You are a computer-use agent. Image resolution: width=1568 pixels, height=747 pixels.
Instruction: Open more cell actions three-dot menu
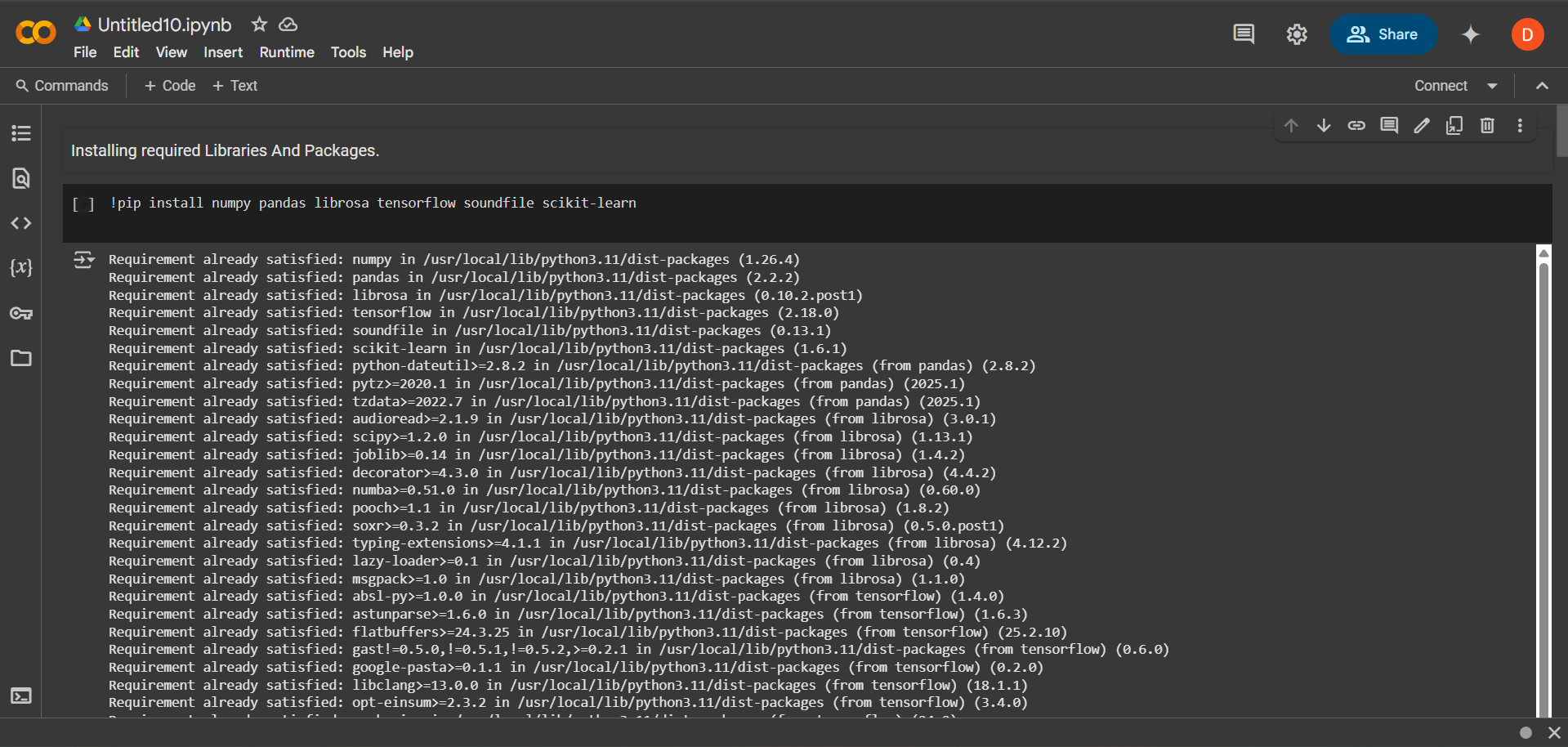[1520, 125]
